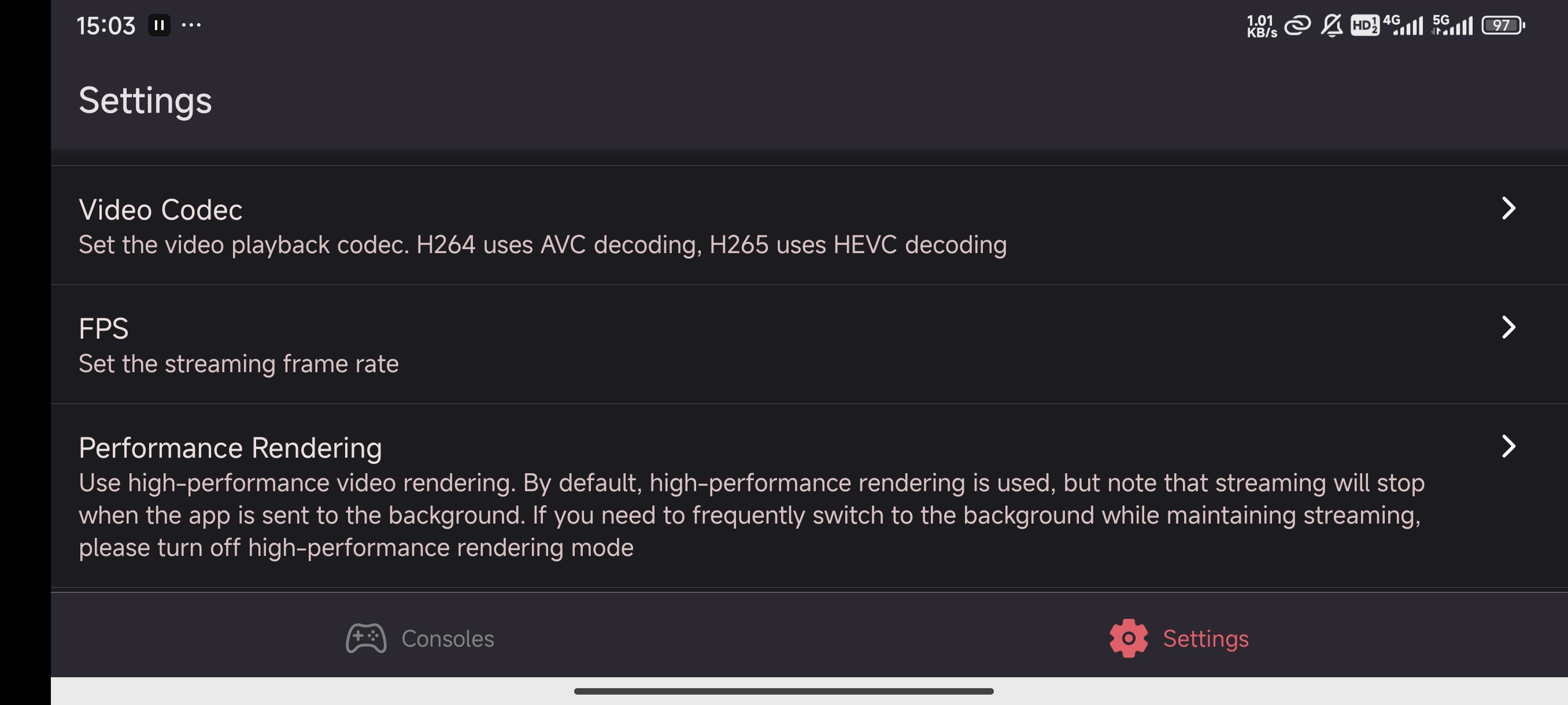The width and height of the screenshot is (1568, 705).
Task: Tap the 4G signal strength icon
Action: 1403,25
